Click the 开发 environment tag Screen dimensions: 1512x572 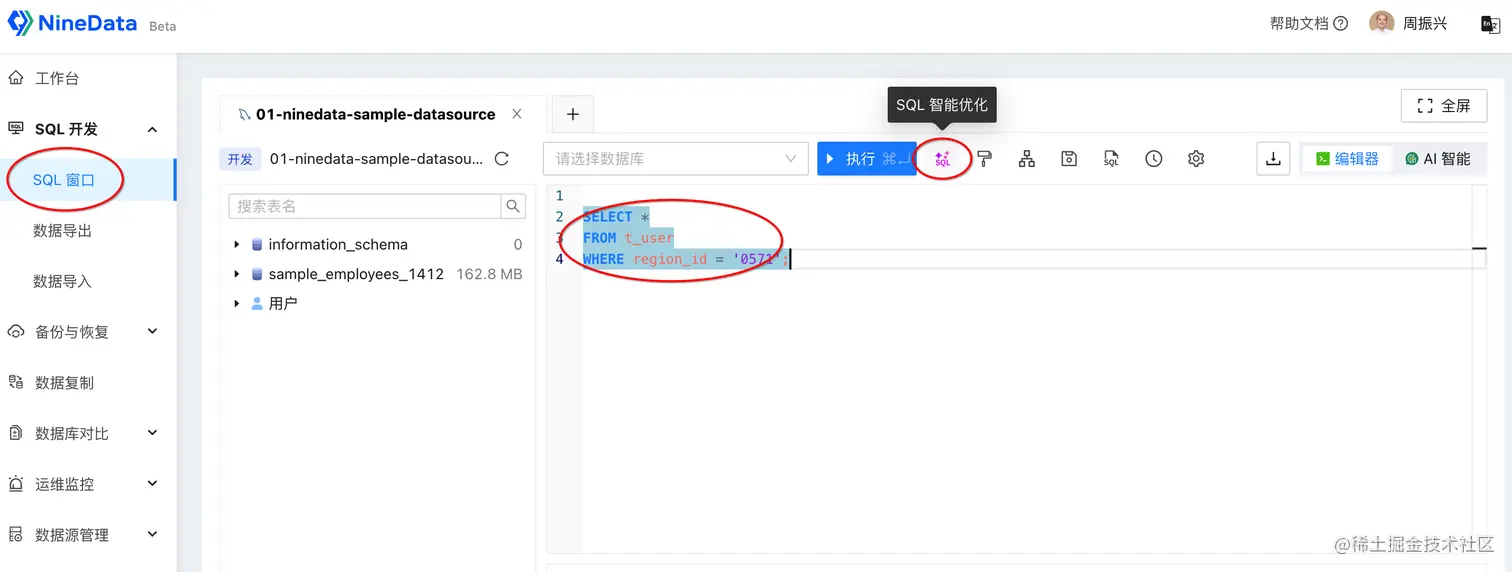[240, 159]
